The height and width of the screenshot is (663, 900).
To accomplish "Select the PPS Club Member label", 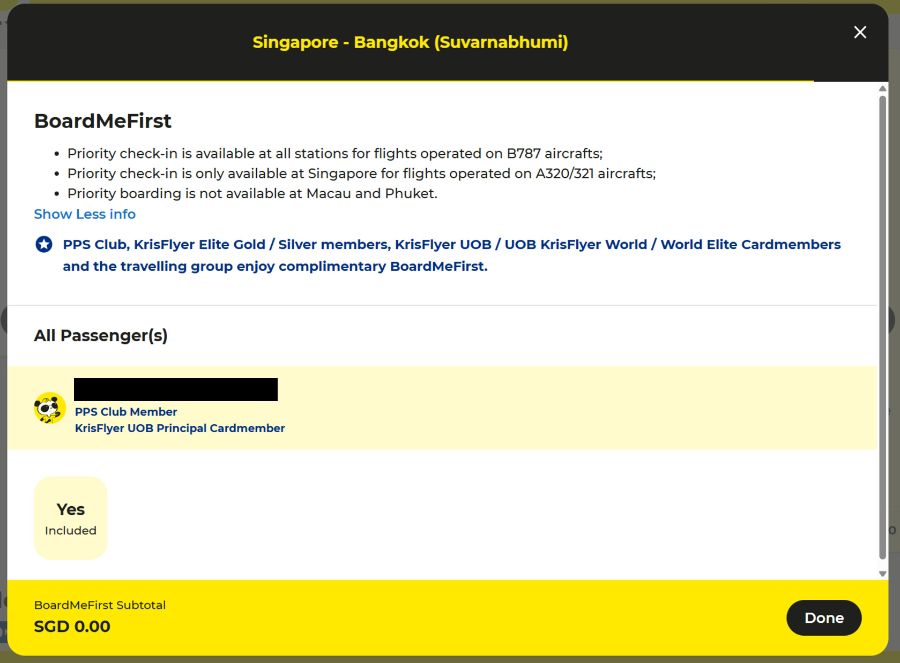I will [x=126, y=412].
